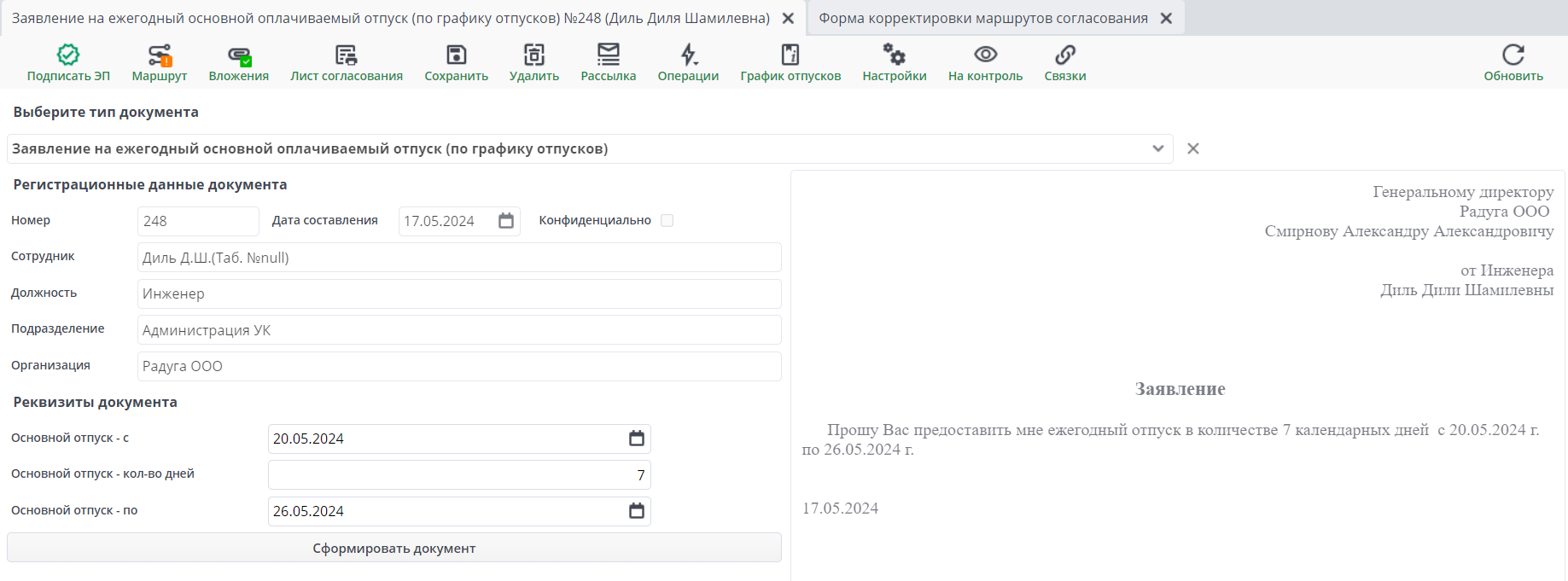
Task: Open Рассылка mailing icon
Action: [x=609, y=55]
